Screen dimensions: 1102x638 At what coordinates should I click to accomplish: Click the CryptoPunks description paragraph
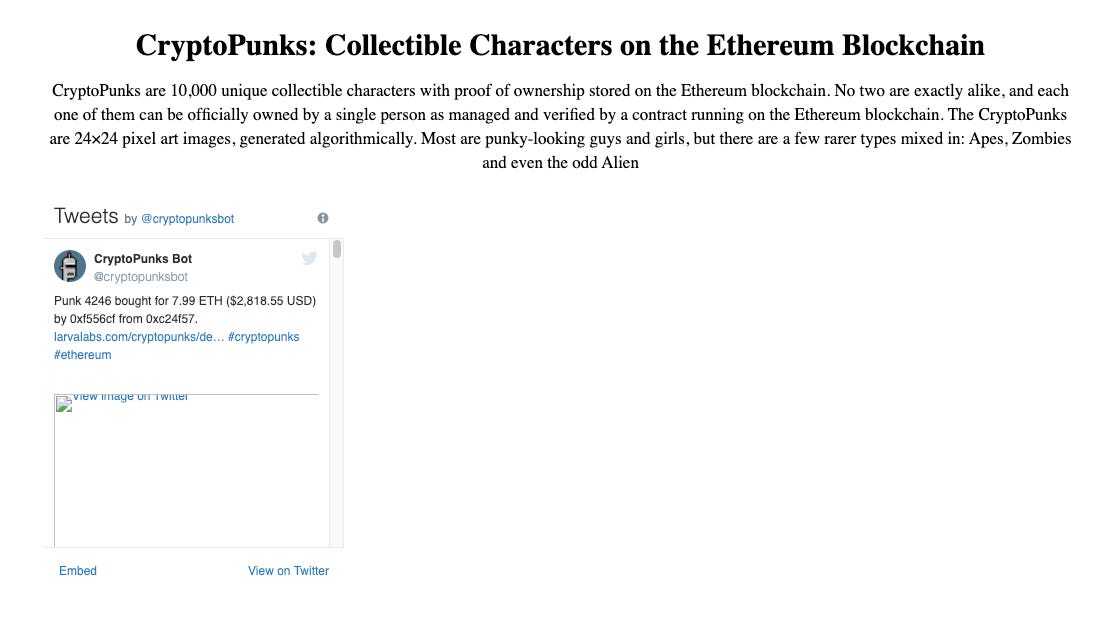click(x=560, y=126)
